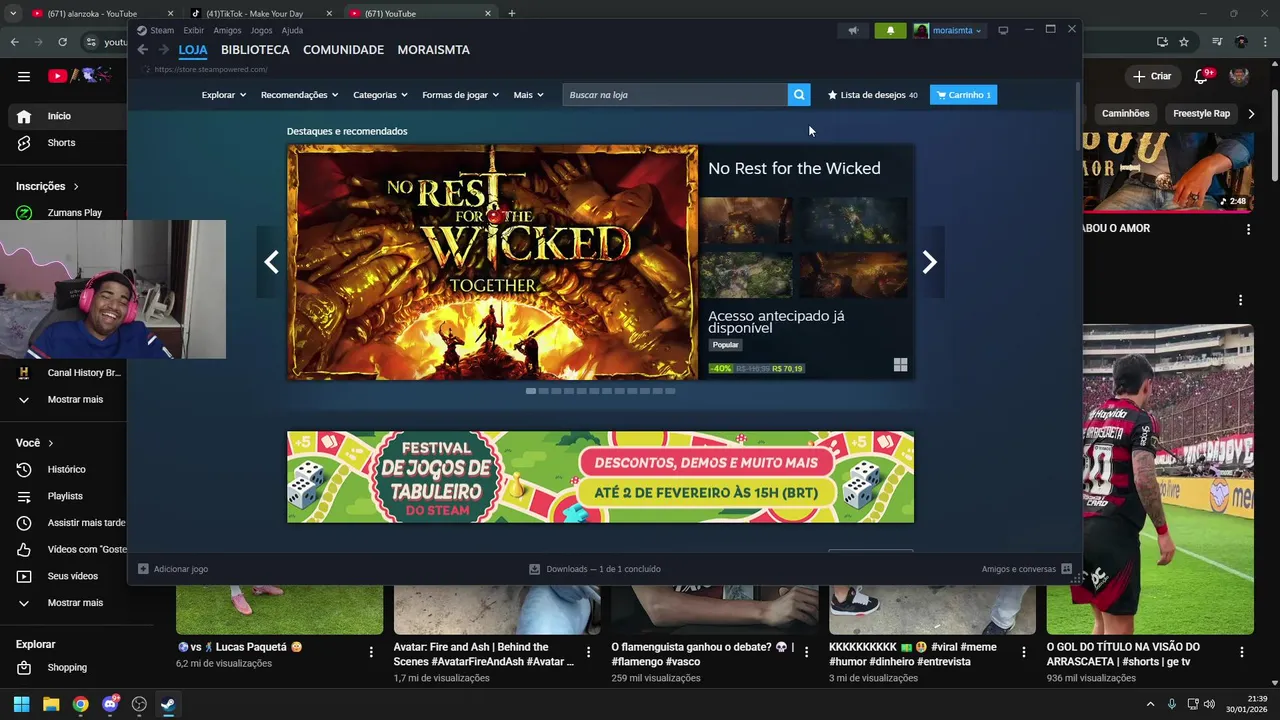The image size is (1280, 720).
Task: Open Chrome media controls icon
Action: coord(1217,42)
